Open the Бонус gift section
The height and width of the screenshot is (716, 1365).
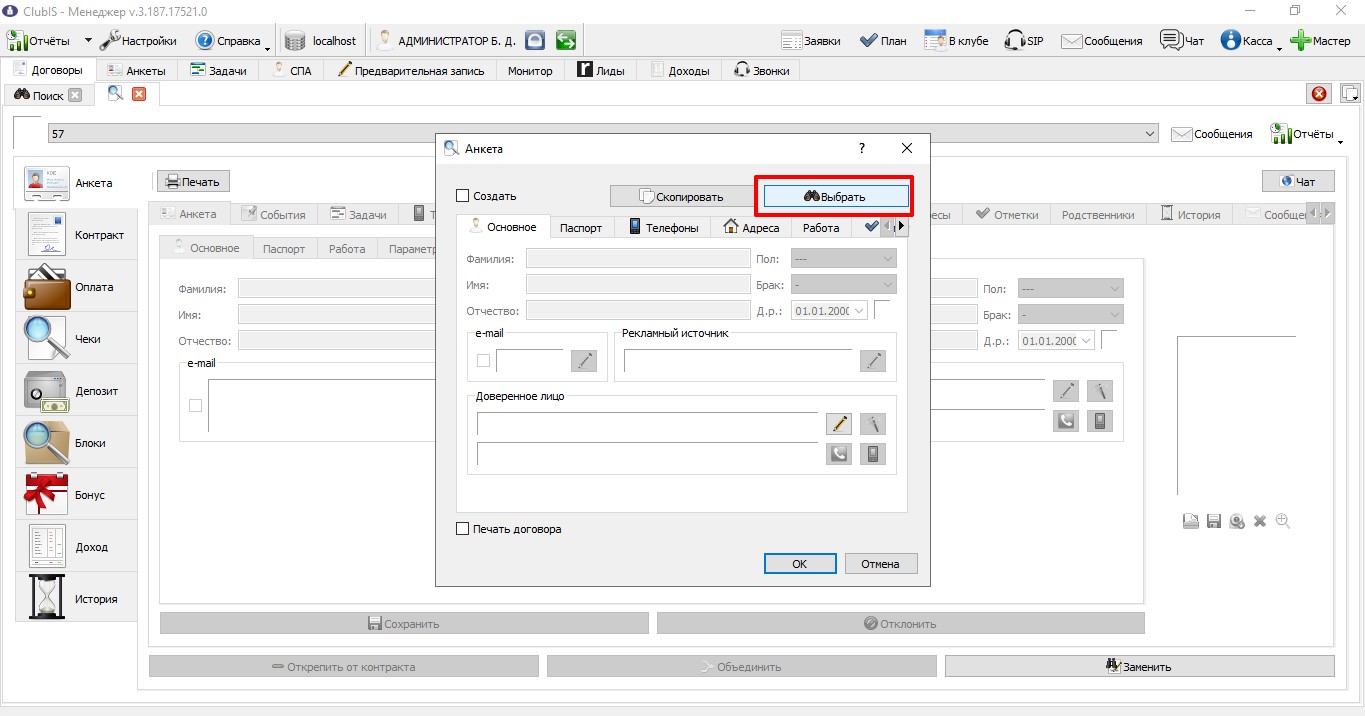(x=76, y=495)
